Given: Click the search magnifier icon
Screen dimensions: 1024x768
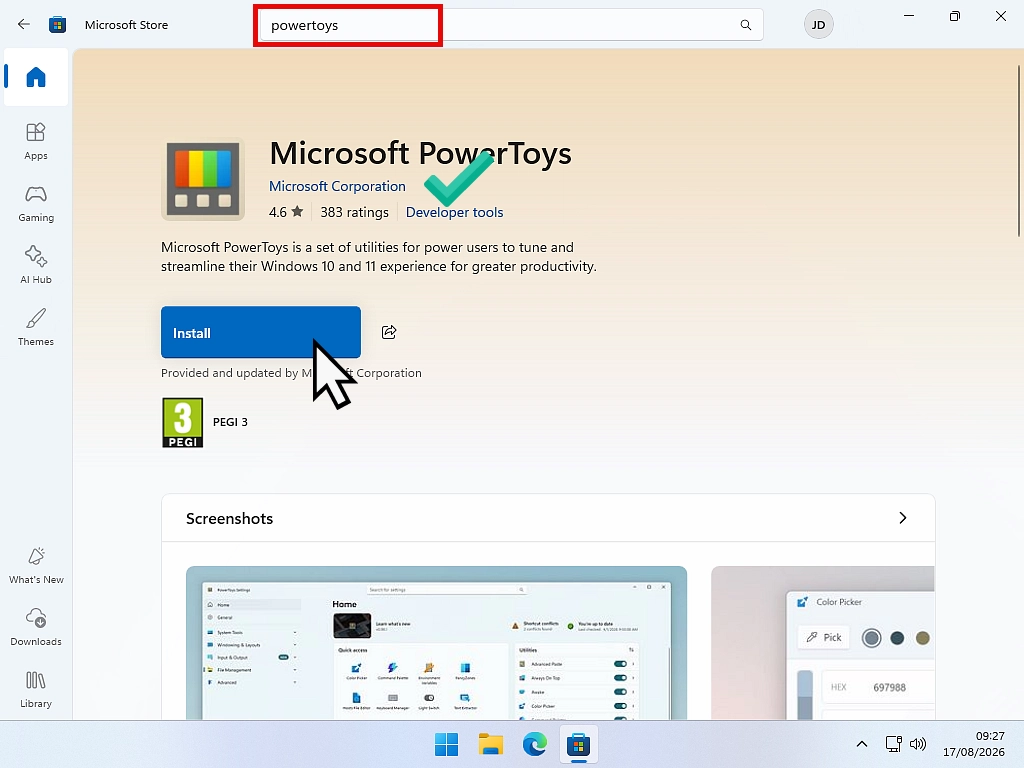Looking at the screenshot, I should [x=745, y=25].
